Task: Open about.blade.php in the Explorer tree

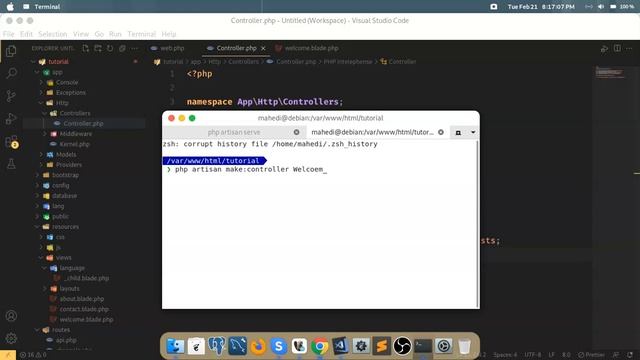Action: (x=82, y=299)
